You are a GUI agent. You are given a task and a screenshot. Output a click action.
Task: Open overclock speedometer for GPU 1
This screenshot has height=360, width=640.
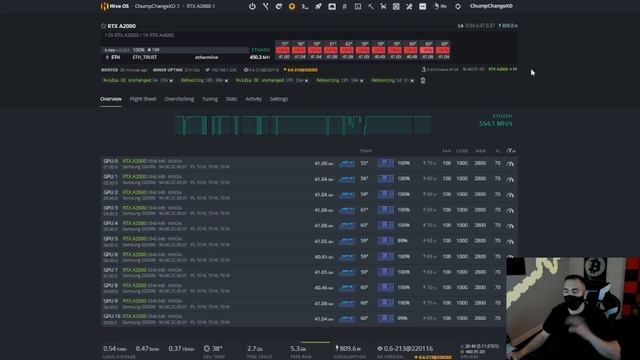[510, 179]
